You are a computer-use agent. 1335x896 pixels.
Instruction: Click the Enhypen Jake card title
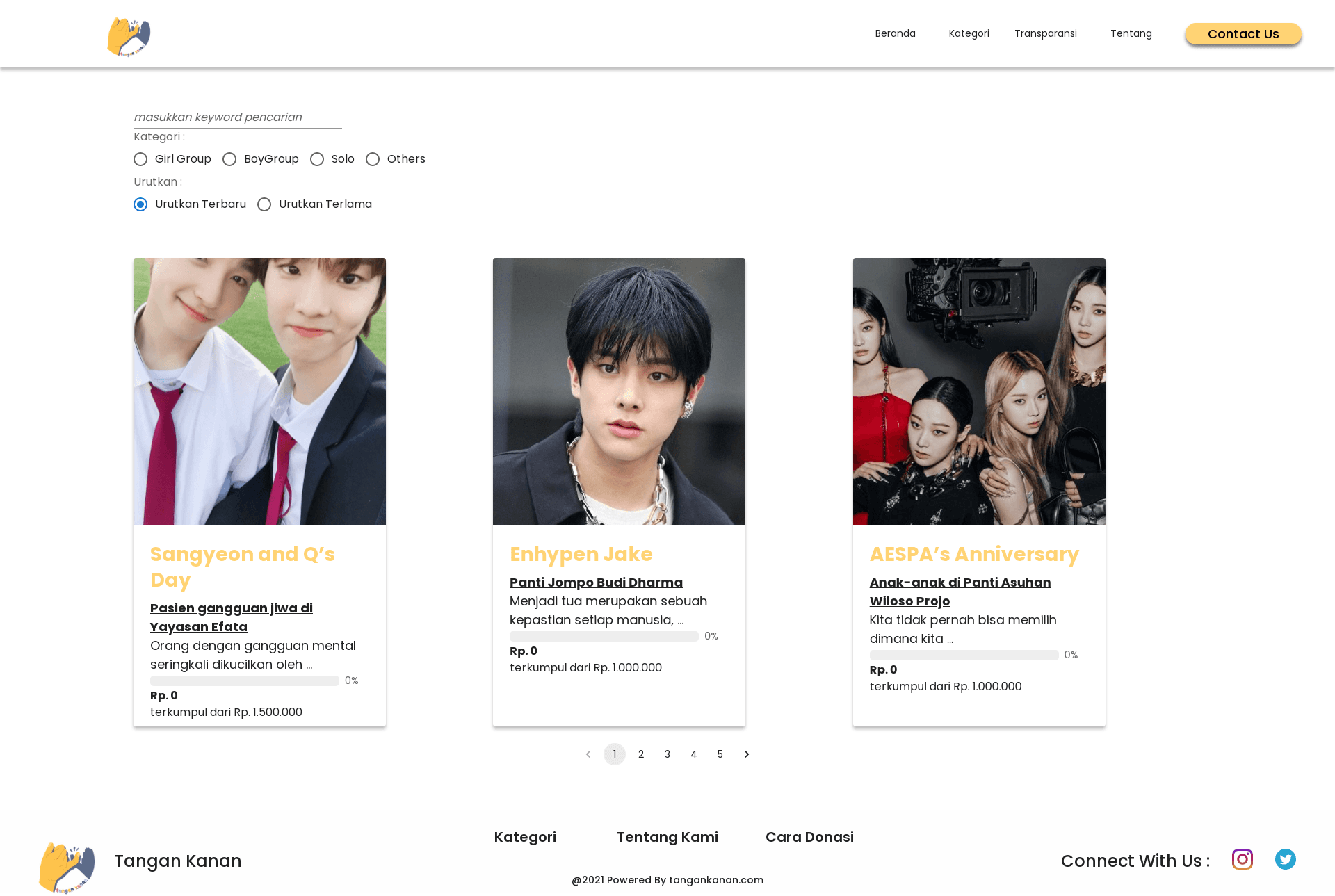[x=581, y=554]
